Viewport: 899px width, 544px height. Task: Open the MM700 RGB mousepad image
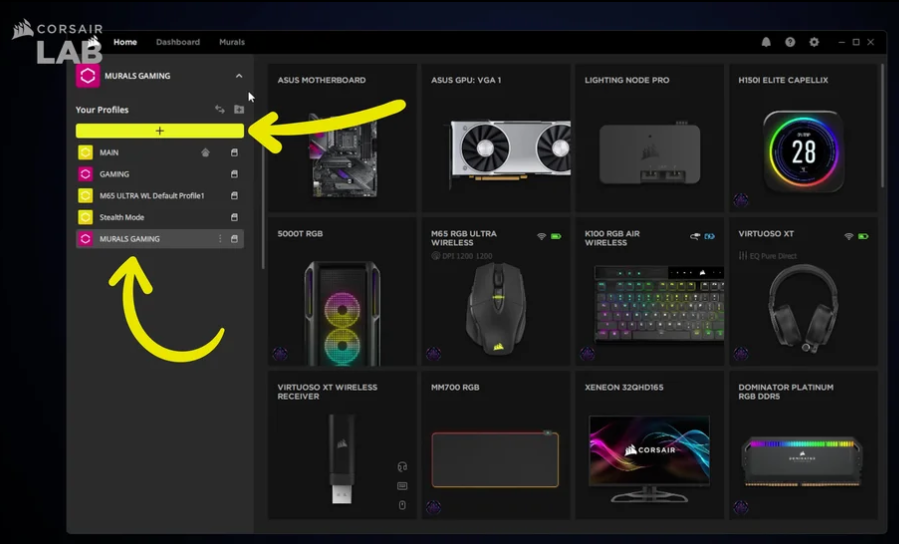point(495,460)
